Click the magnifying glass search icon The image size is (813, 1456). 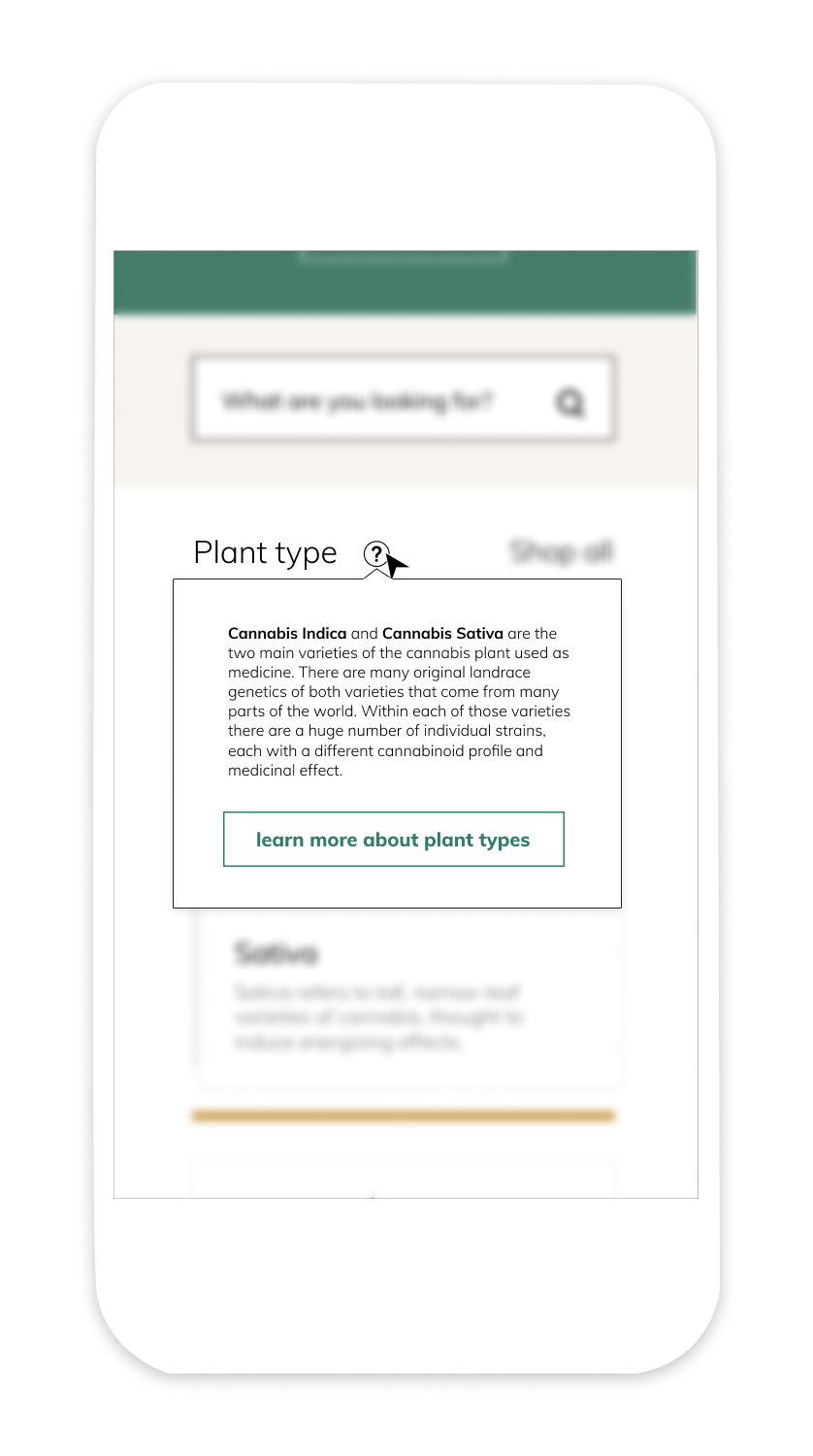tap(570, 402)
